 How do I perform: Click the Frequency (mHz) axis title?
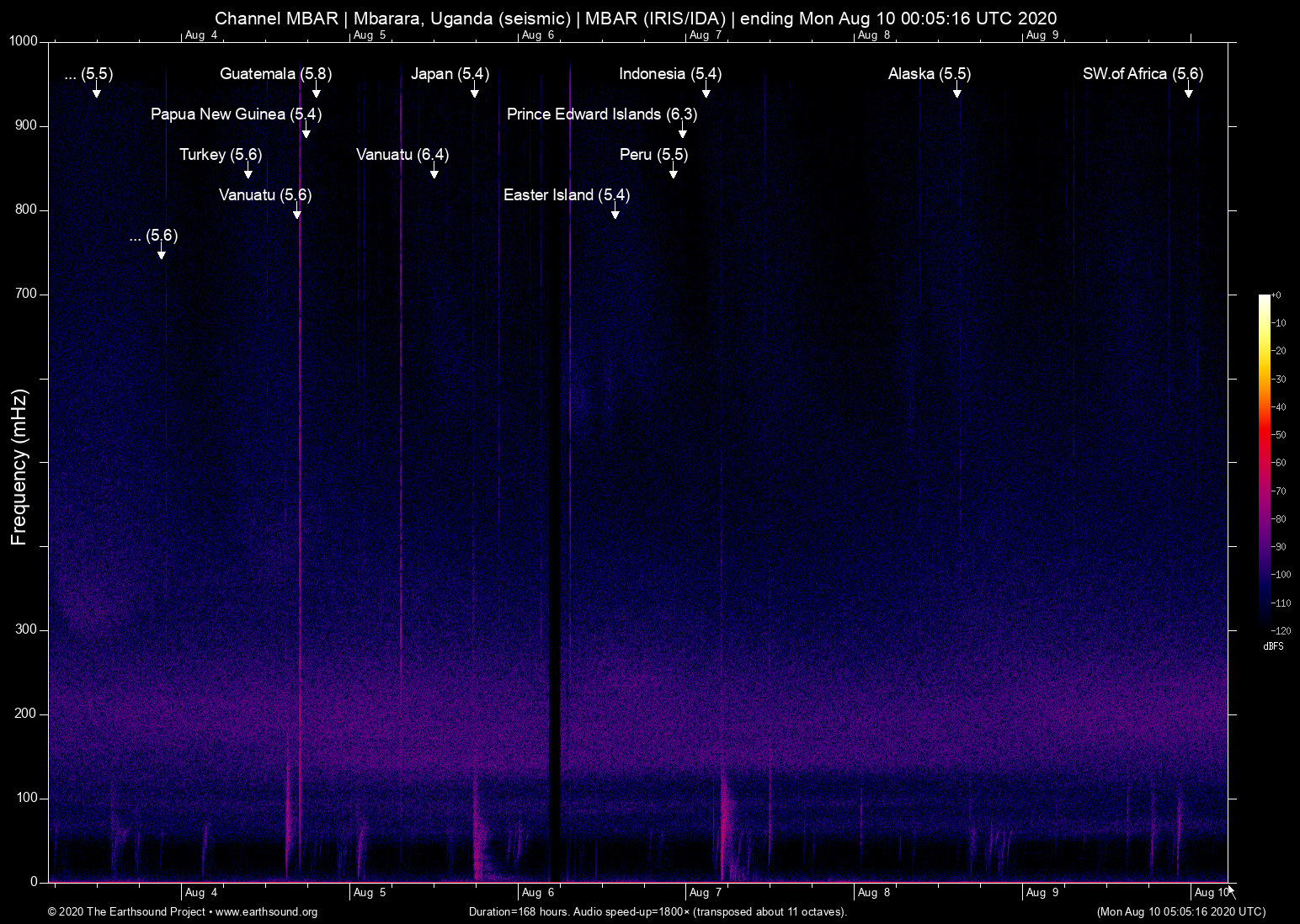(x=19, y=467)
